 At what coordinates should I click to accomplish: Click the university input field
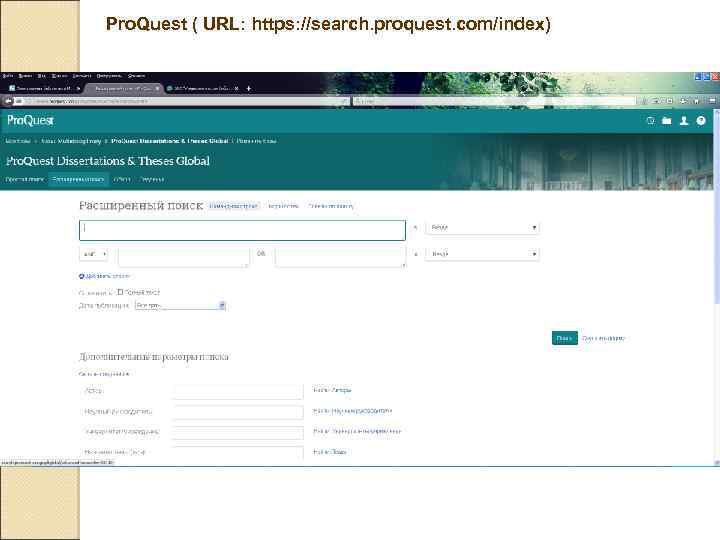238,433
